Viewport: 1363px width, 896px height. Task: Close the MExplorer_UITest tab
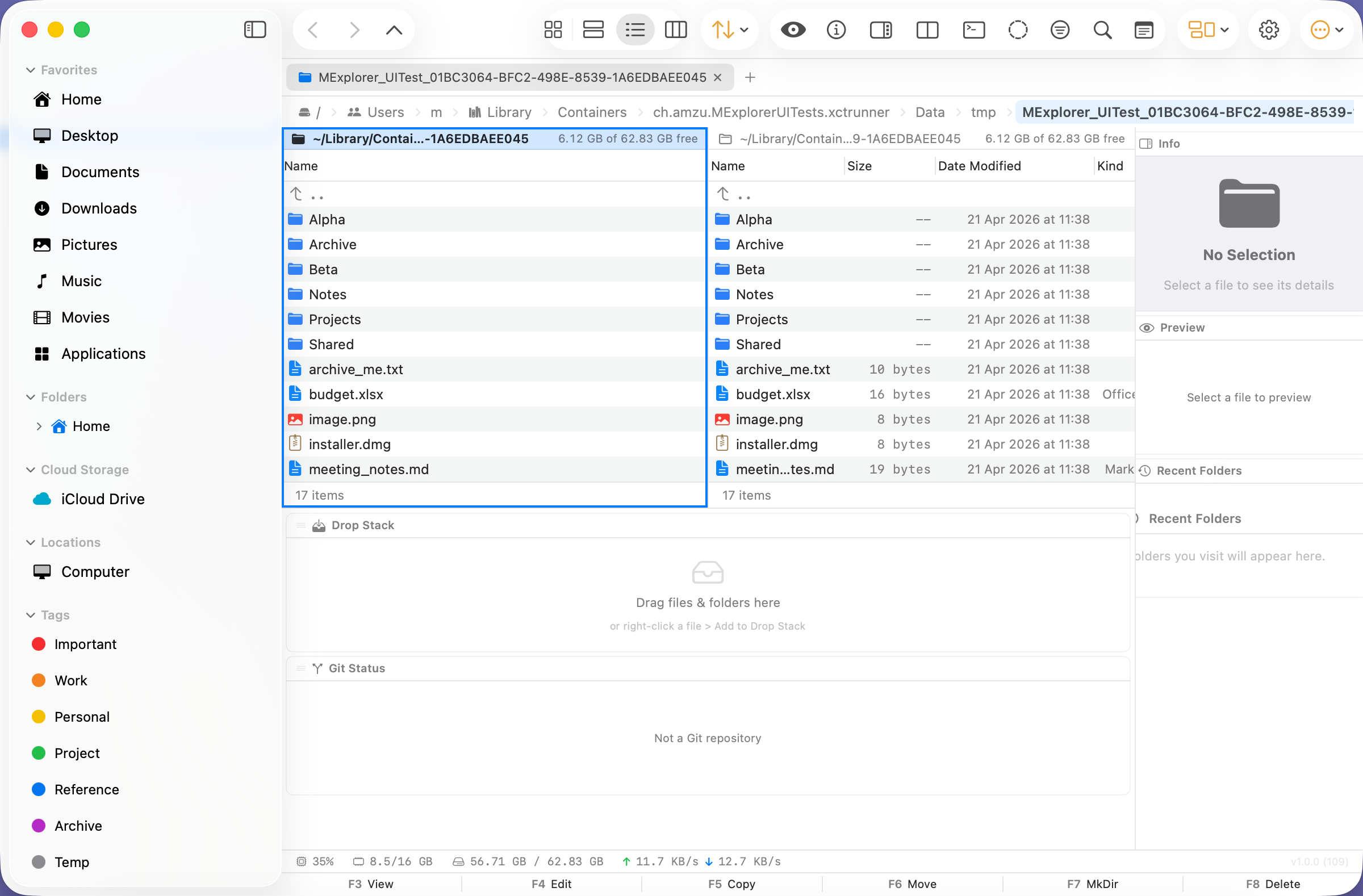(717, 77)
